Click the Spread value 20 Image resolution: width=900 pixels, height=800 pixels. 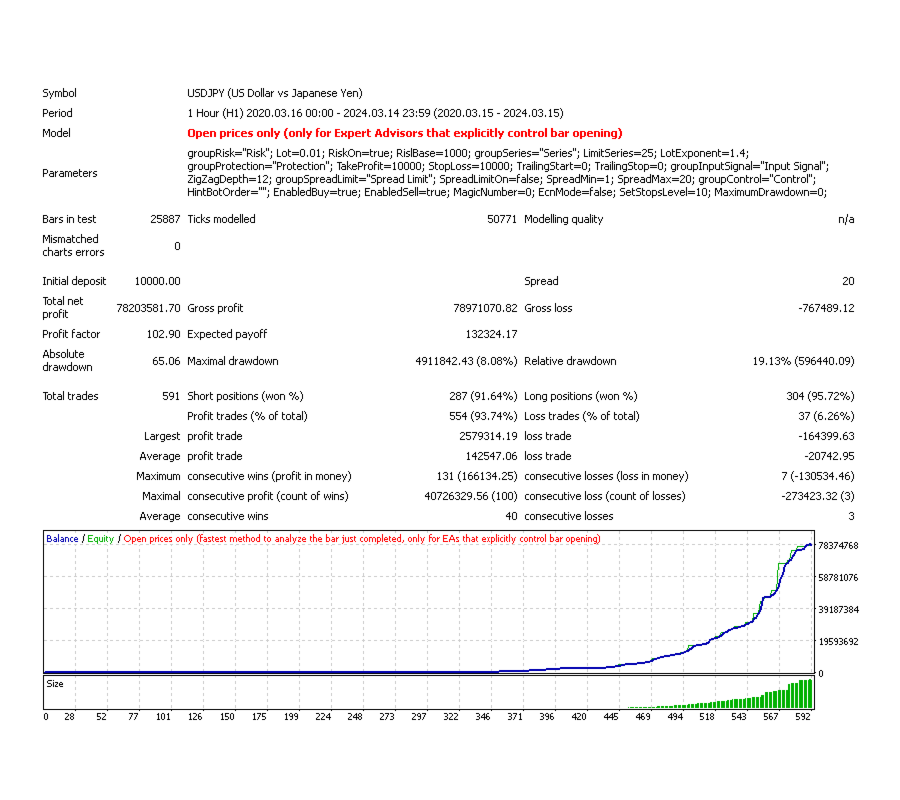pos(848,281)
